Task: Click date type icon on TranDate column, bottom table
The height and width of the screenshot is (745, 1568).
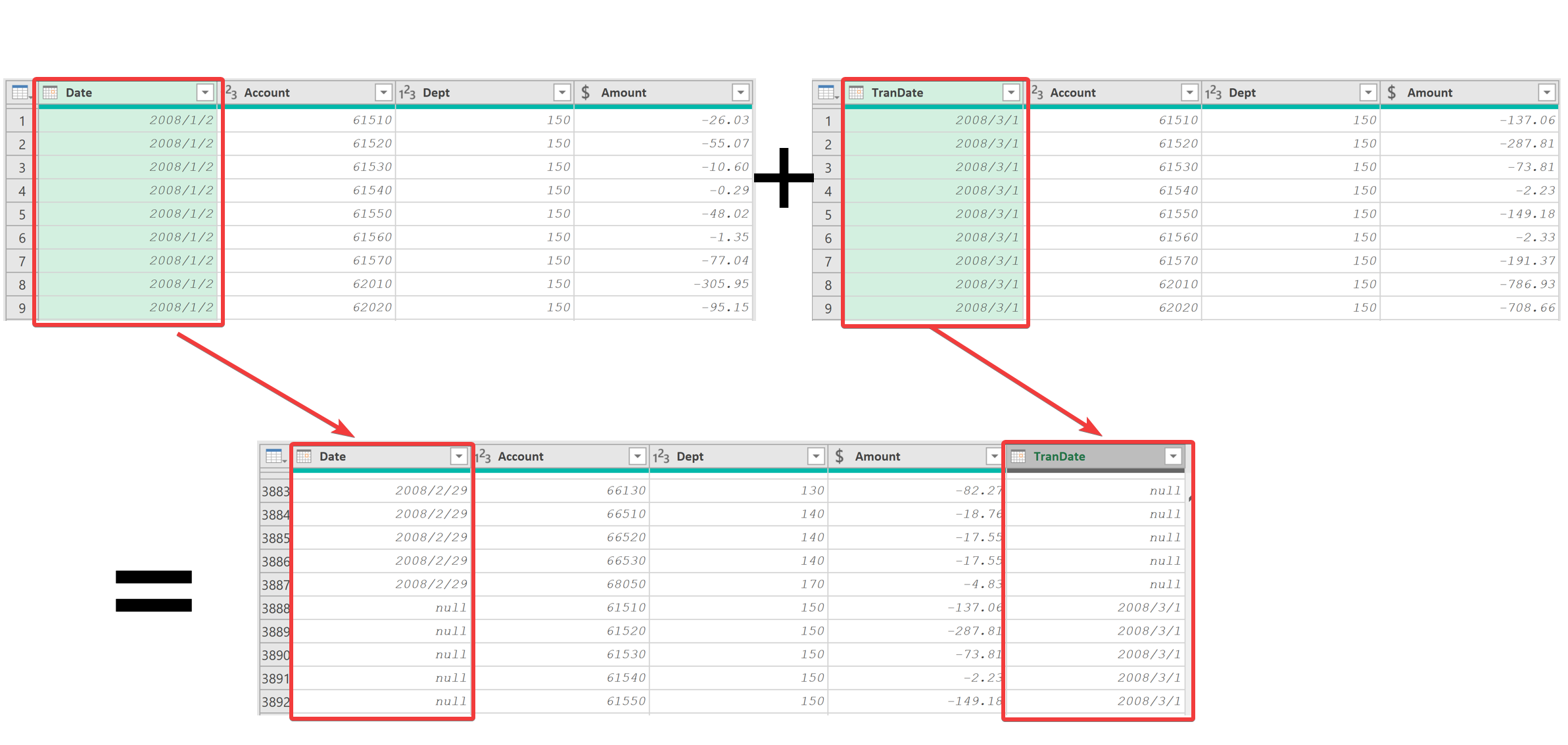Action: point(1018,456)
